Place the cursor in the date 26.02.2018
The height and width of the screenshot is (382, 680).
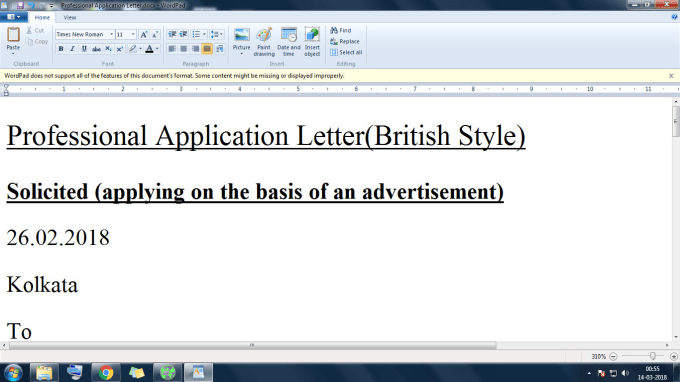(58, 238)
